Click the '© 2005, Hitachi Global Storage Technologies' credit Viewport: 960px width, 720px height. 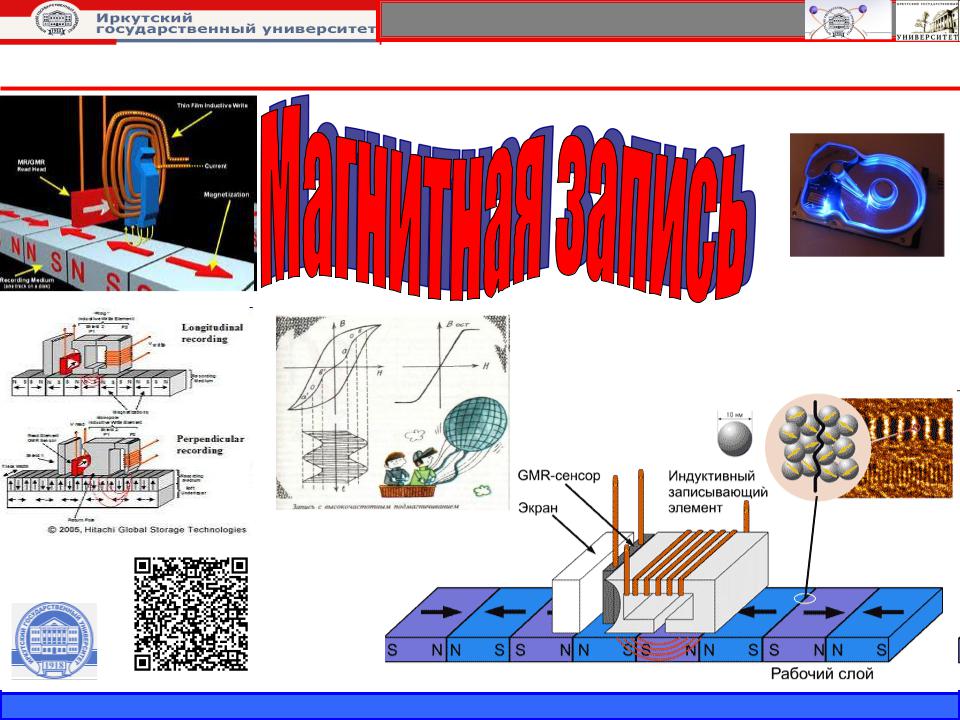coord(147,530)
